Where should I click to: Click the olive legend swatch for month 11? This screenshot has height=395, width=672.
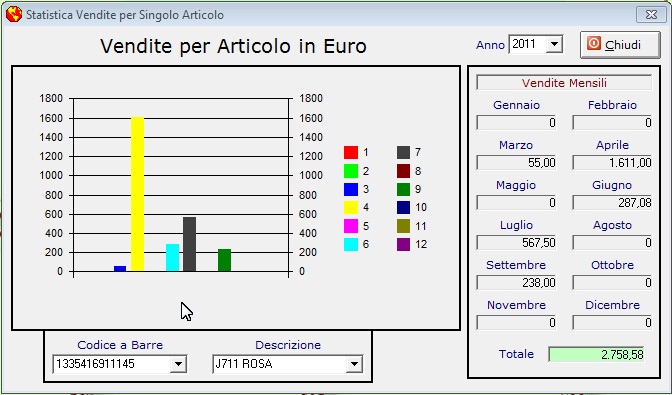click(x=403, y=226)
